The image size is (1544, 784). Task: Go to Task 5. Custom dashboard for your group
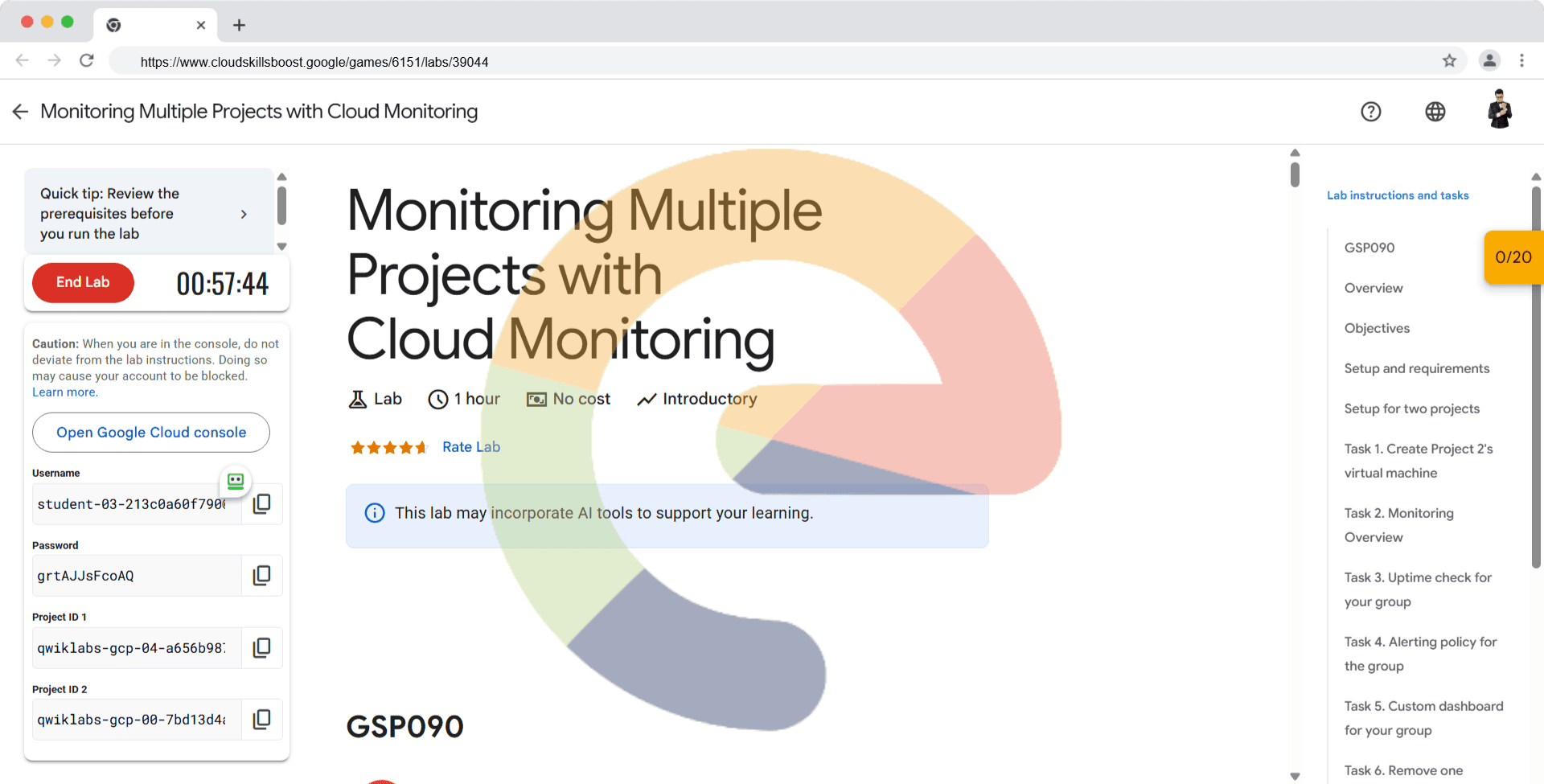[1423, 718]
